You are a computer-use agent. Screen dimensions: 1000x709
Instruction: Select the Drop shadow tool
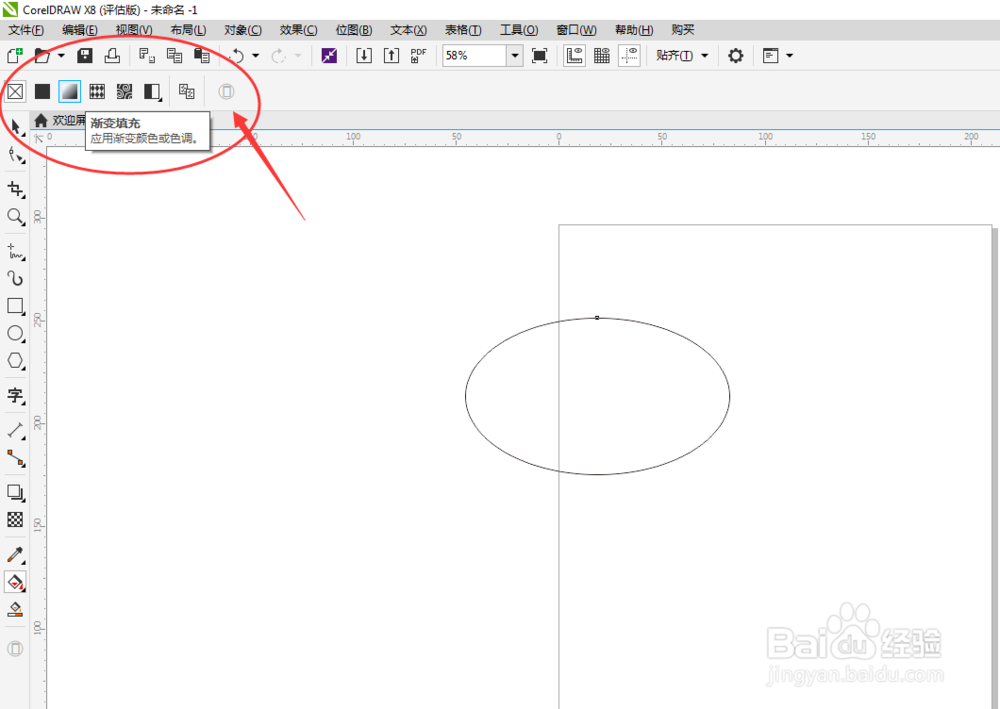pos(16,493)
